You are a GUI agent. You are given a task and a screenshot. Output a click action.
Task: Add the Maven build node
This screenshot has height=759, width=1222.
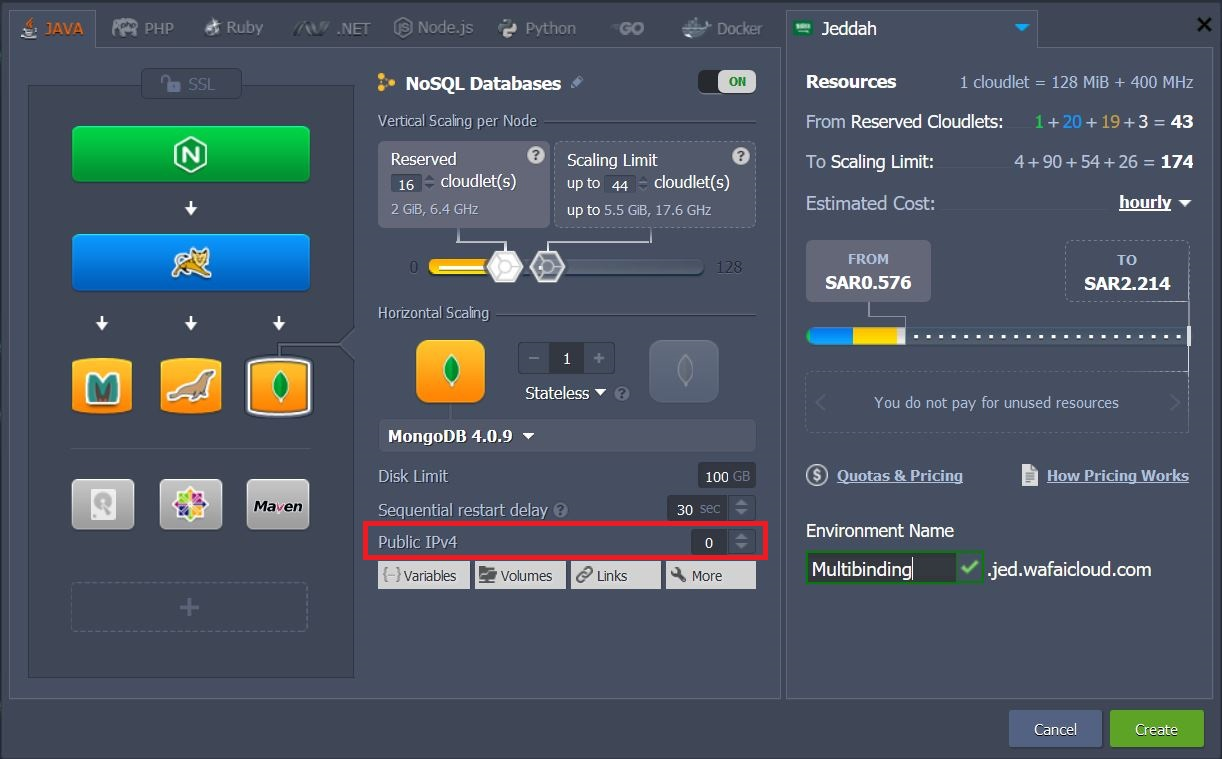pos(278,504)
